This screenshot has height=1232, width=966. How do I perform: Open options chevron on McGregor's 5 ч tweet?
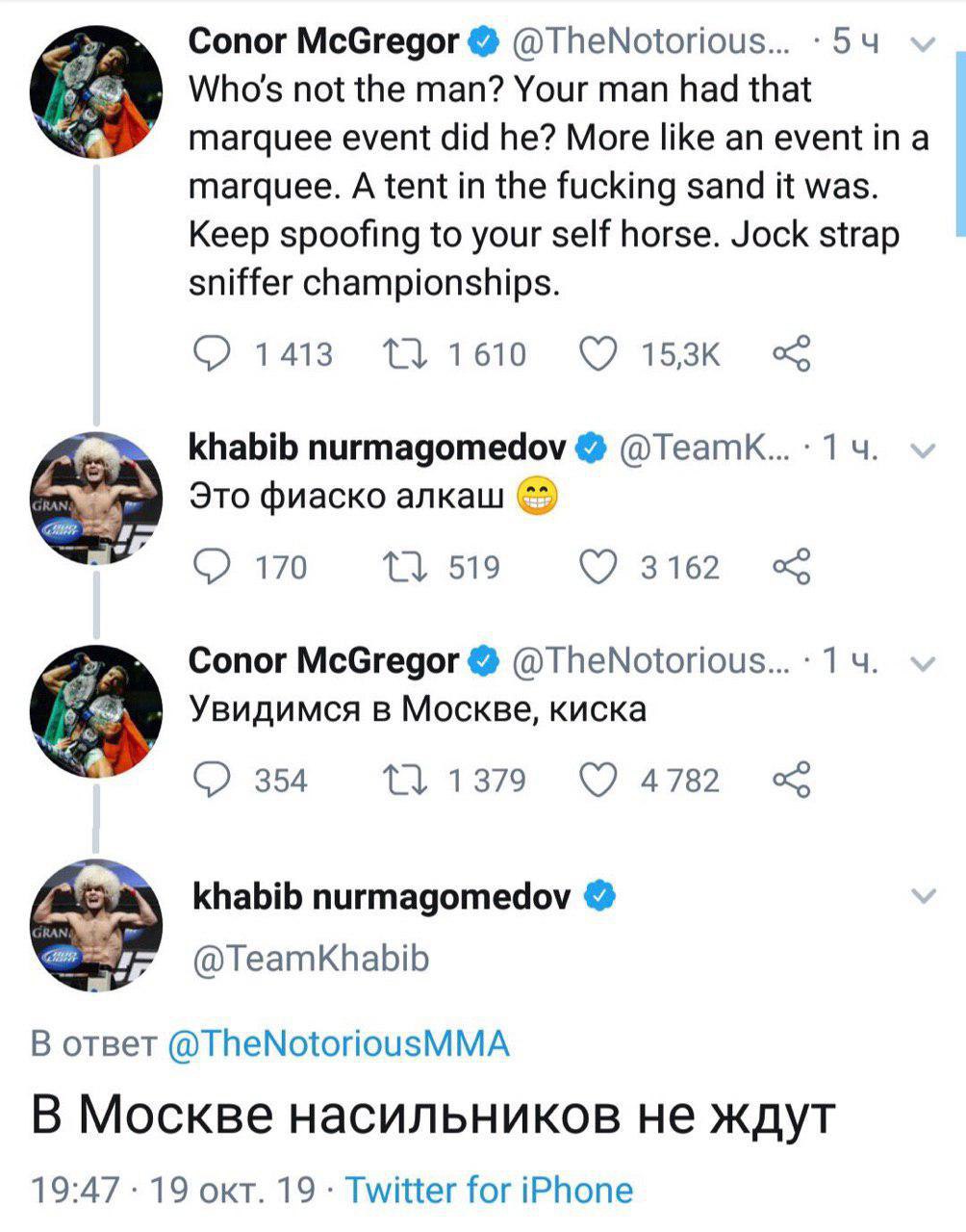923,43
